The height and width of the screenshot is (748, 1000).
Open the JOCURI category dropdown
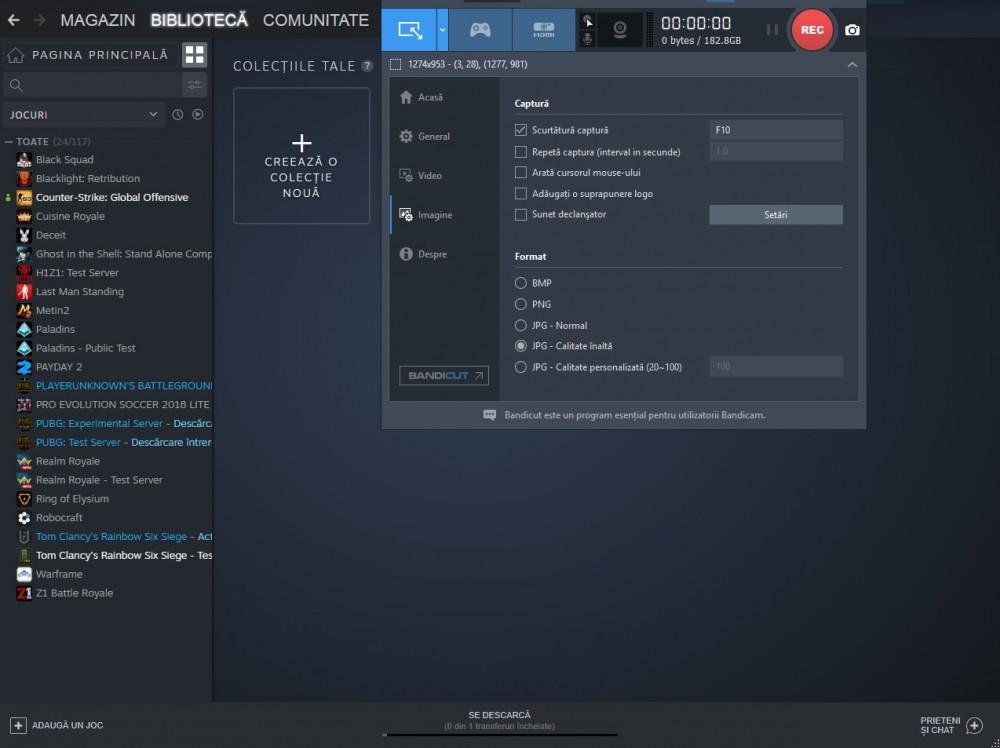pos(83,115)
